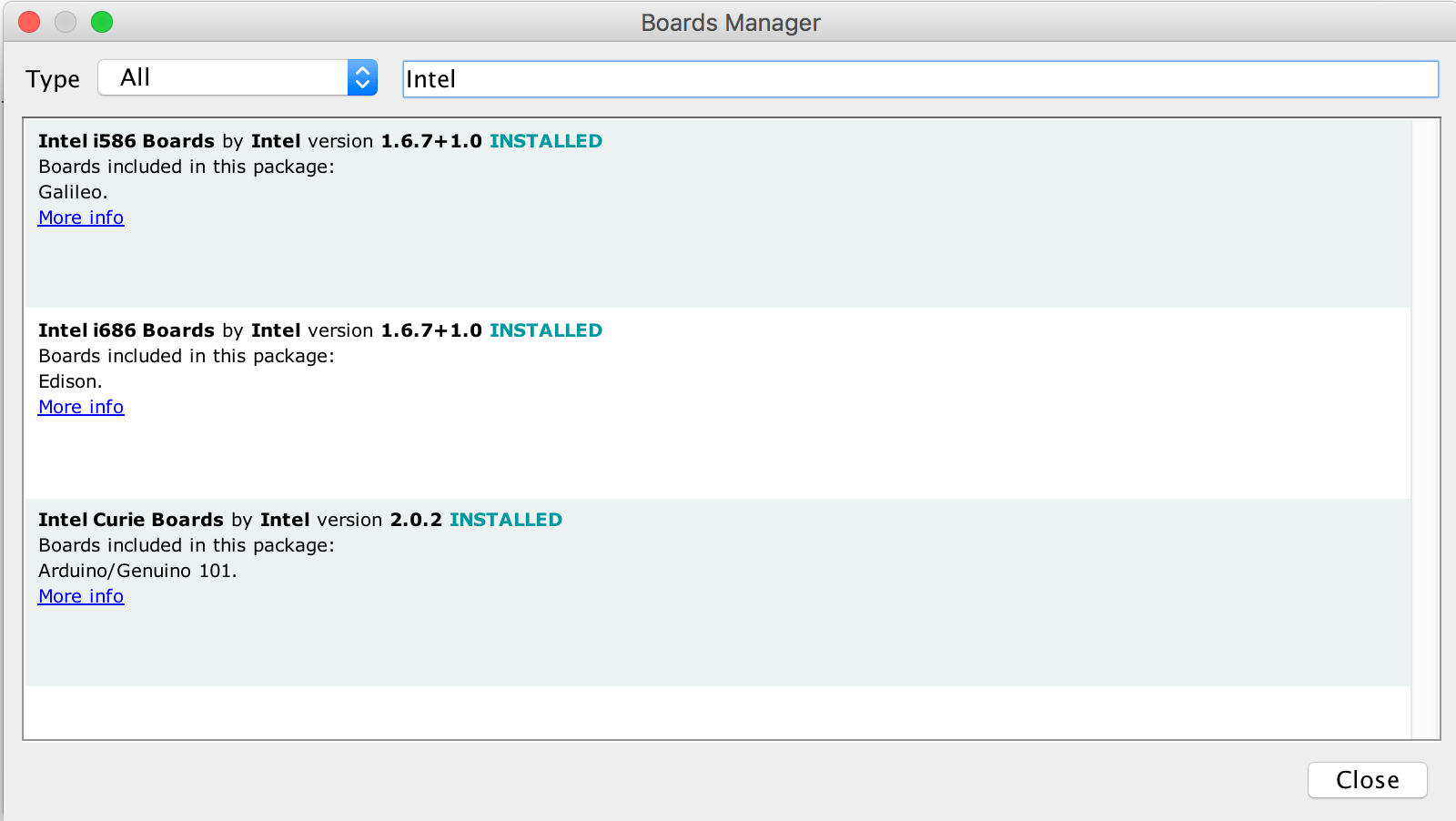
Task: Click the Arduino/Genuino 101. board name
Action: [137, 571]
